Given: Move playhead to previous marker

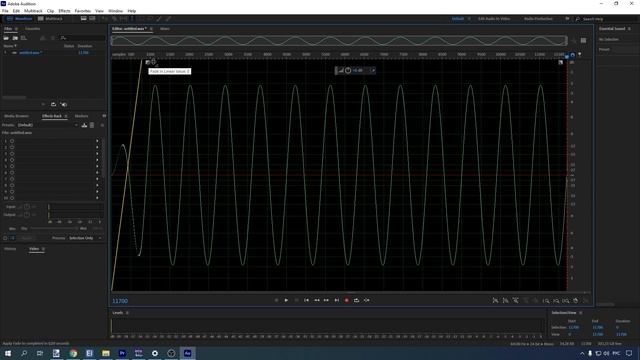Looking at the screenshot, I should [x=307, y=300].
